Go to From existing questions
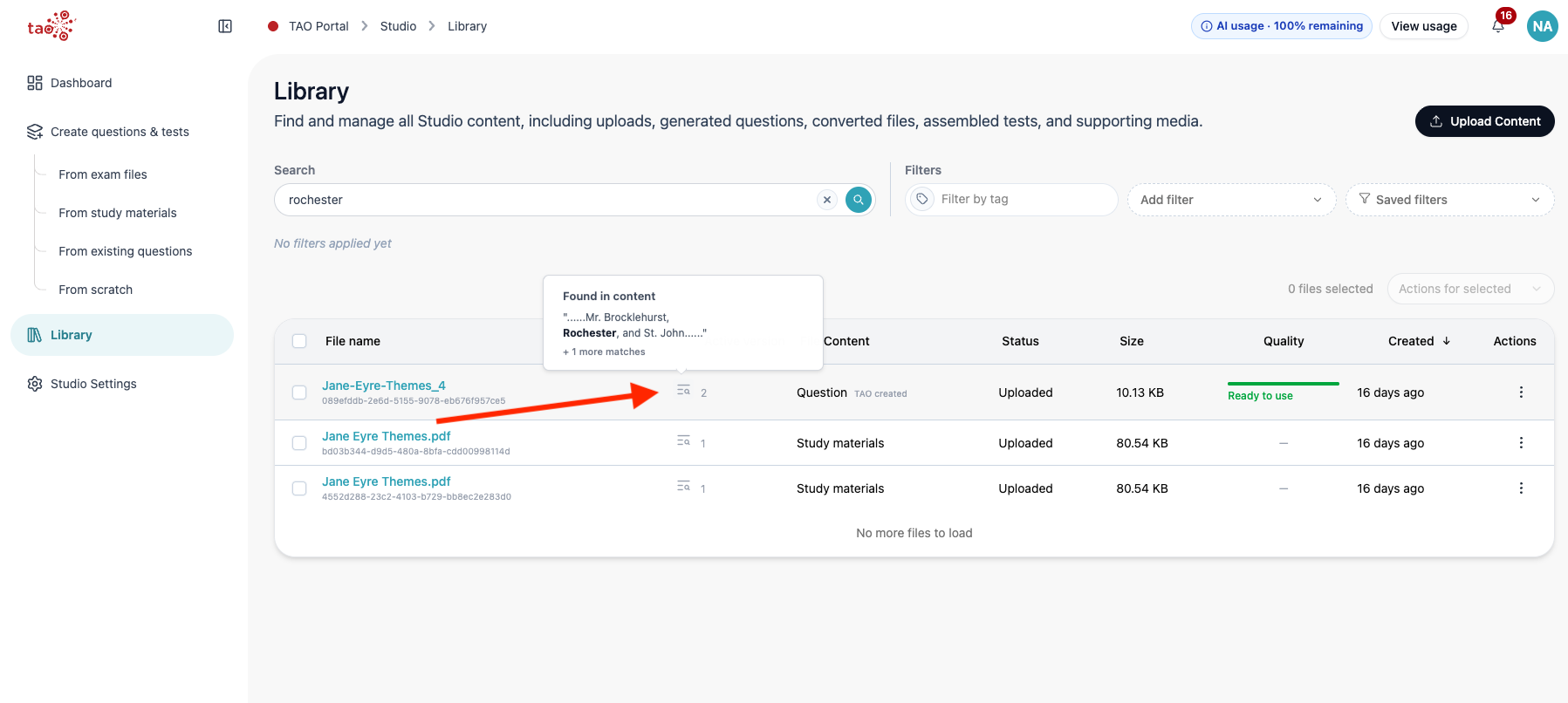This screenshot has height=703, width=1568. [x=126, y=251]
